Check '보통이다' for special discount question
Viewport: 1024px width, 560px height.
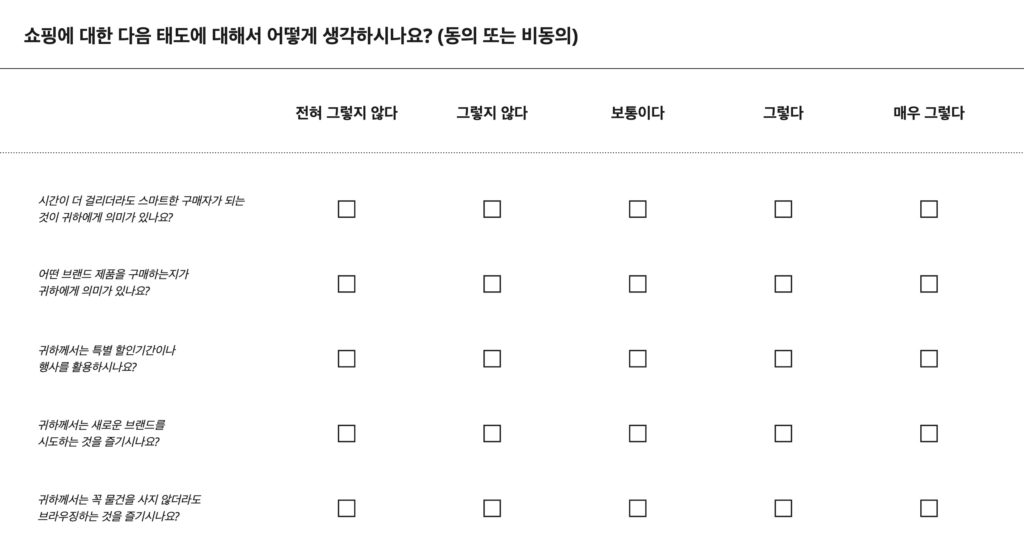click(637, 359)
